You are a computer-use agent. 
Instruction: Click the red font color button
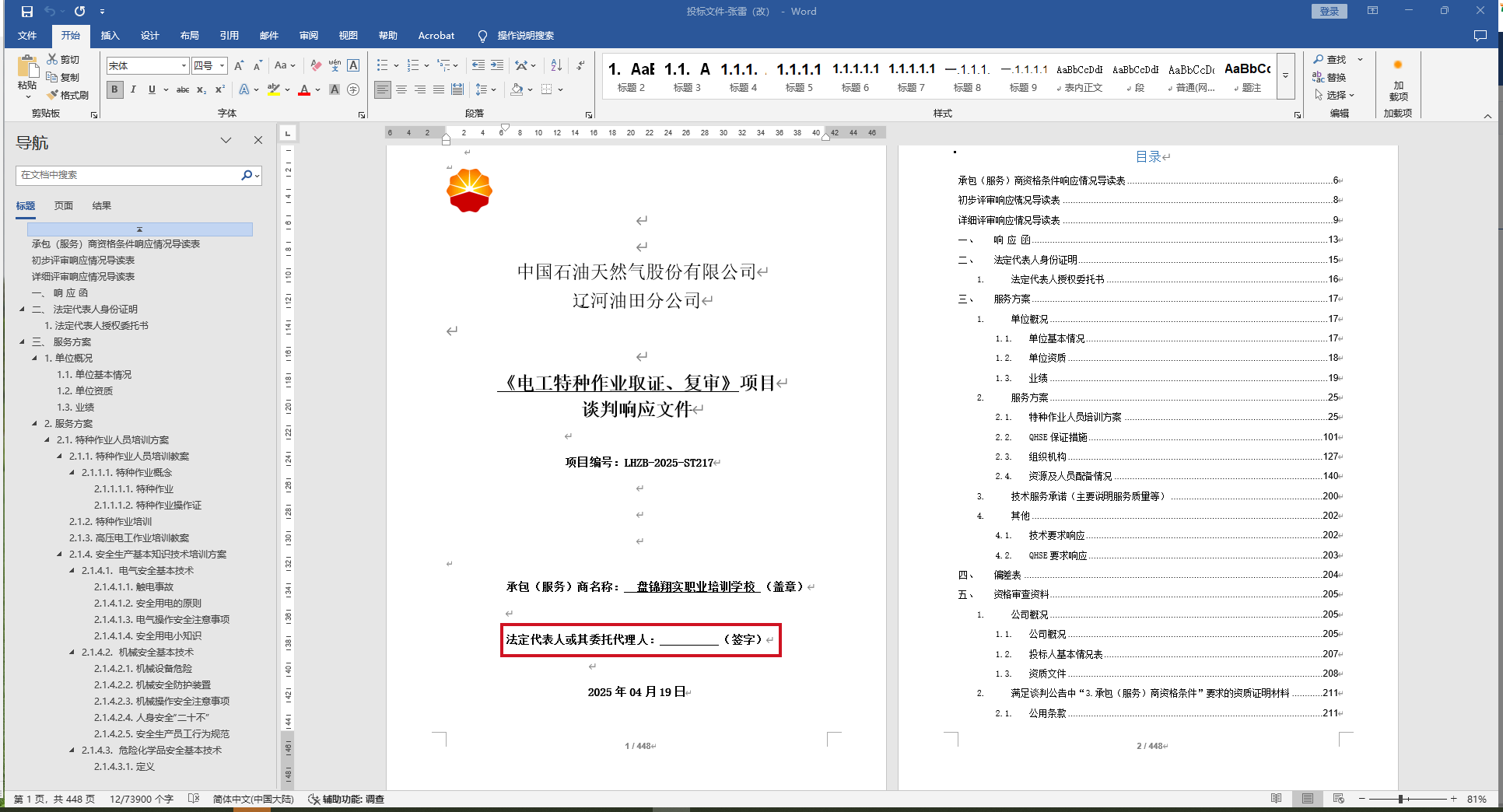pyautogui.click(x=304, y=89)
